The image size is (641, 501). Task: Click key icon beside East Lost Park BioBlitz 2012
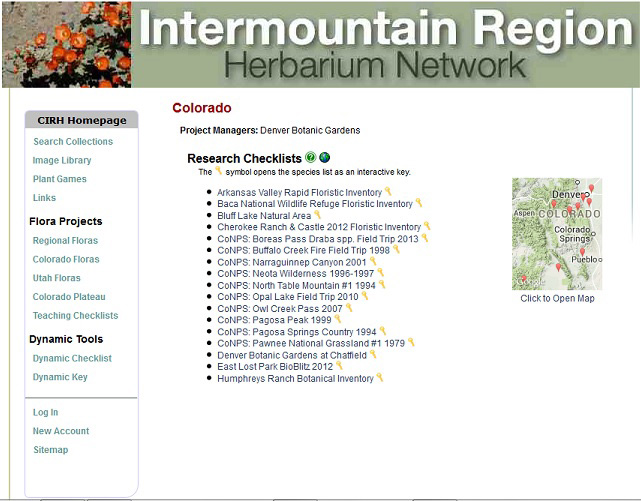339,366
